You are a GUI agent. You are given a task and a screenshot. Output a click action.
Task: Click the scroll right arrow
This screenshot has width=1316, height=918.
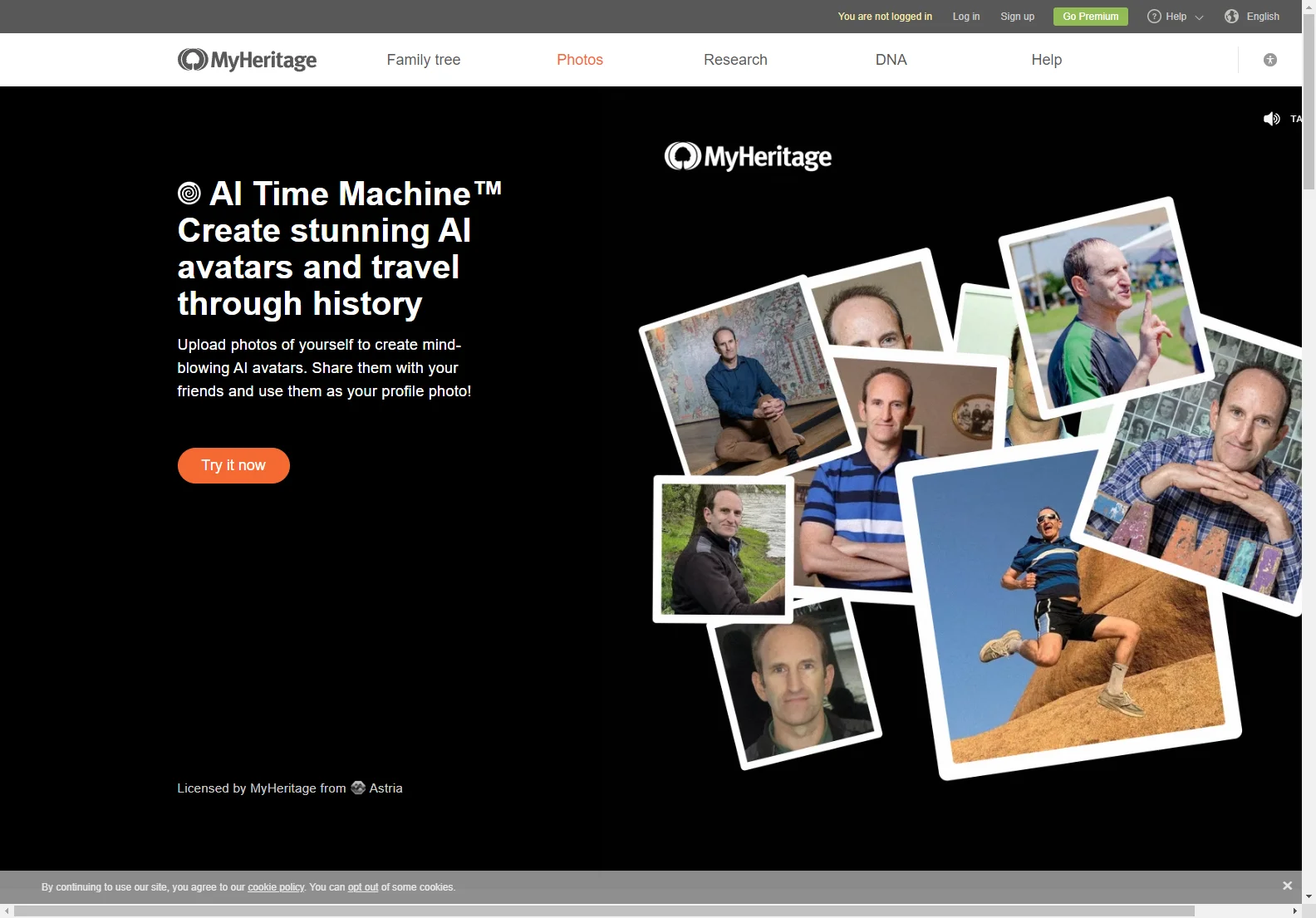coord(1294,911)
